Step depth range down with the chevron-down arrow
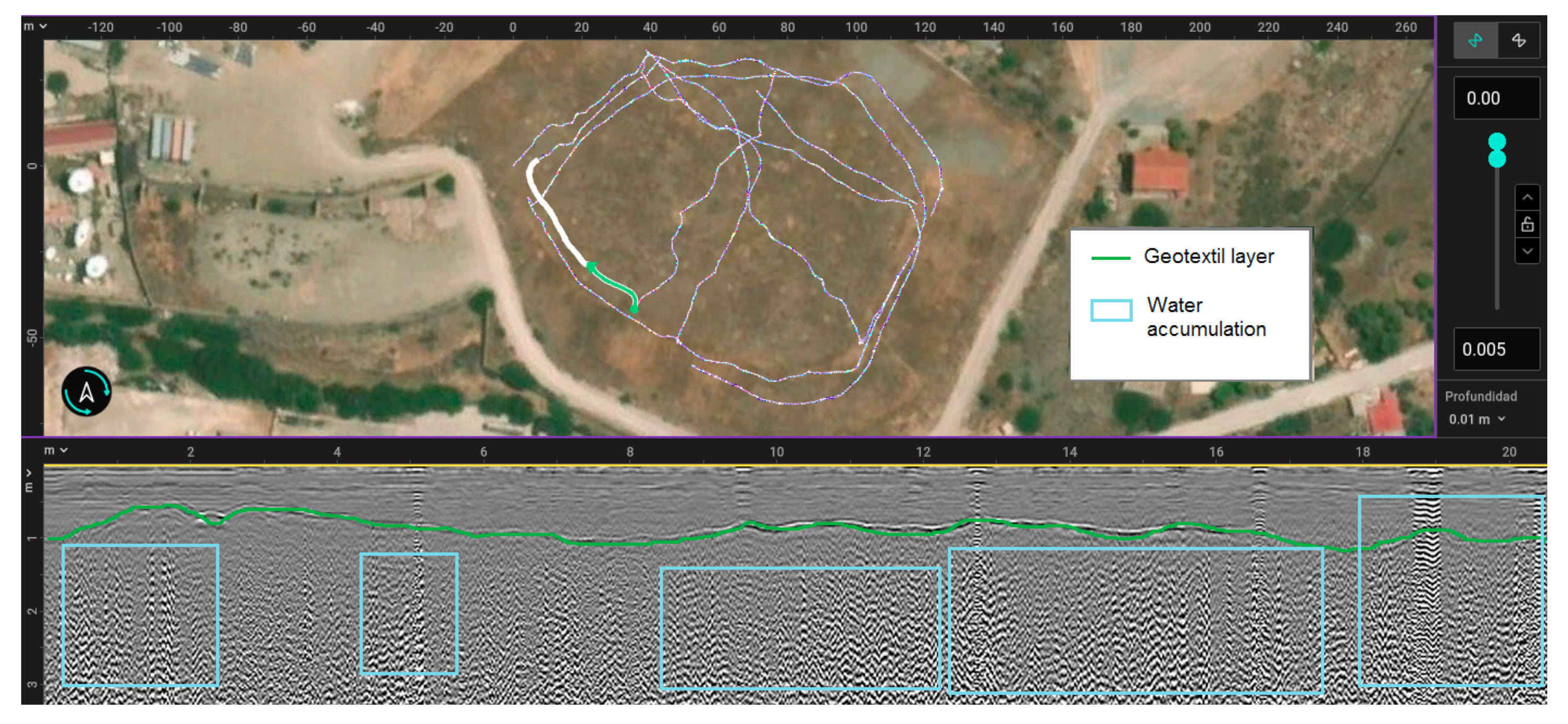The height and width of the screenshot is (724, 1568). click(1527, 250)
